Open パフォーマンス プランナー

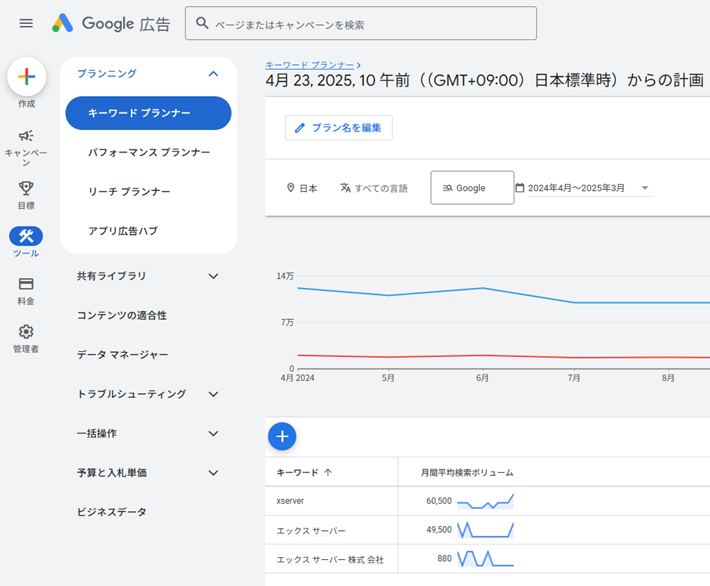(149, 152)
